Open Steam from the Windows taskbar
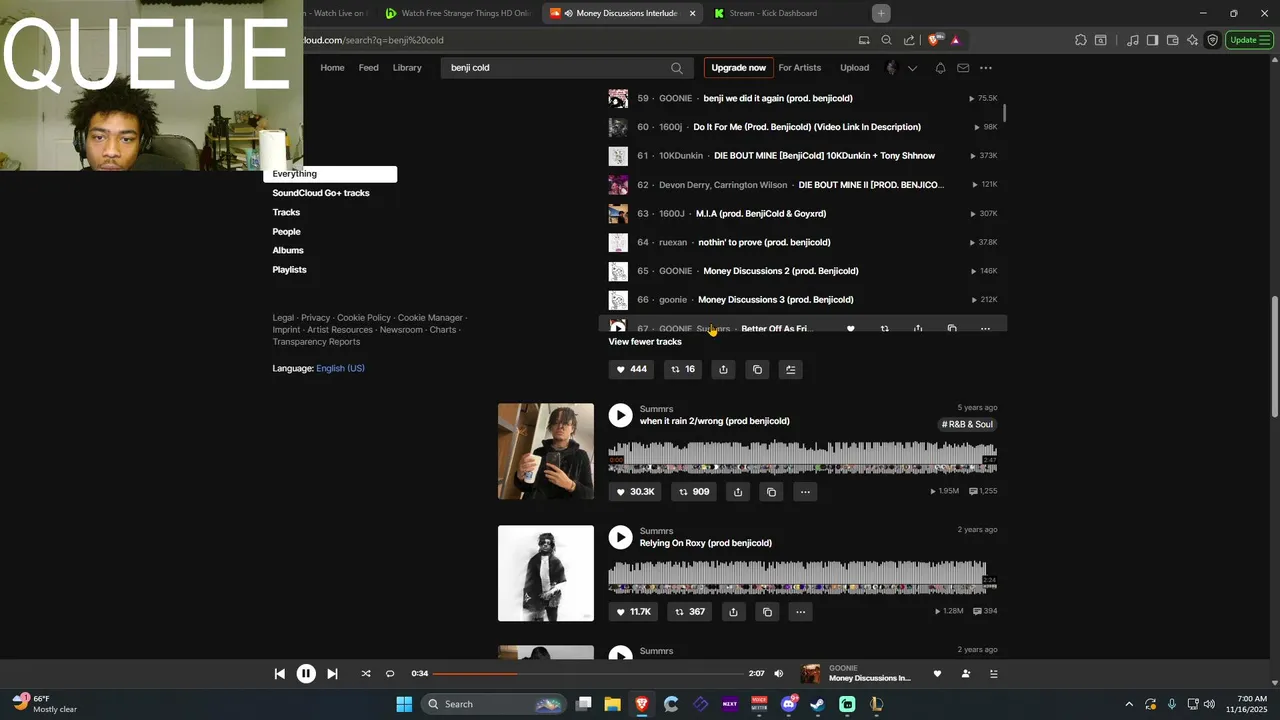 (817, 704)
